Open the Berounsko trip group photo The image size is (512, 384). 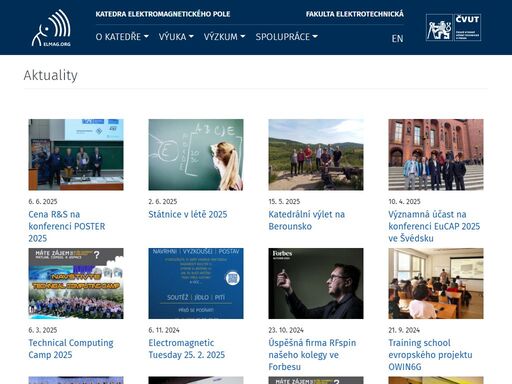316,155
